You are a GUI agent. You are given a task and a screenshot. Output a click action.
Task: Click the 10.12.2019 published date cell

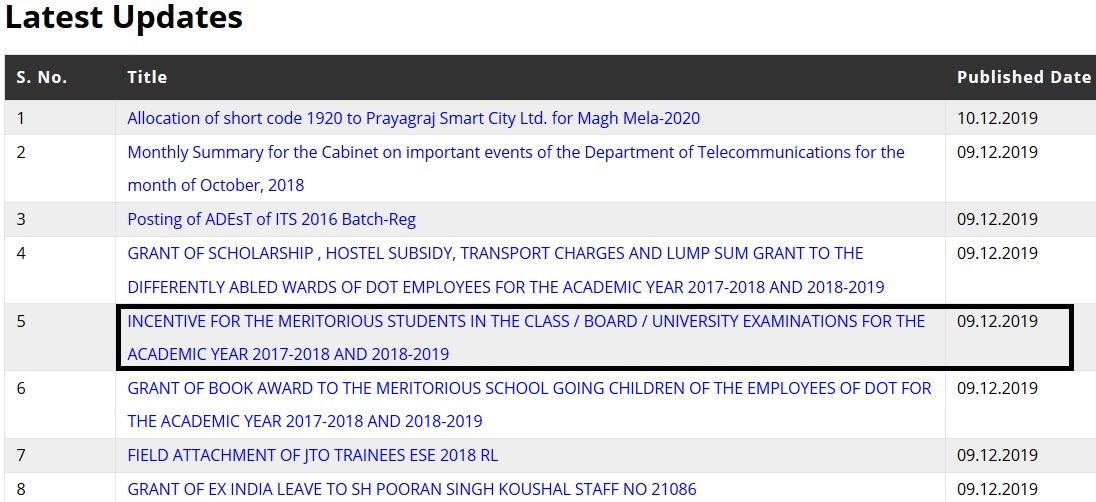point(997,118)
